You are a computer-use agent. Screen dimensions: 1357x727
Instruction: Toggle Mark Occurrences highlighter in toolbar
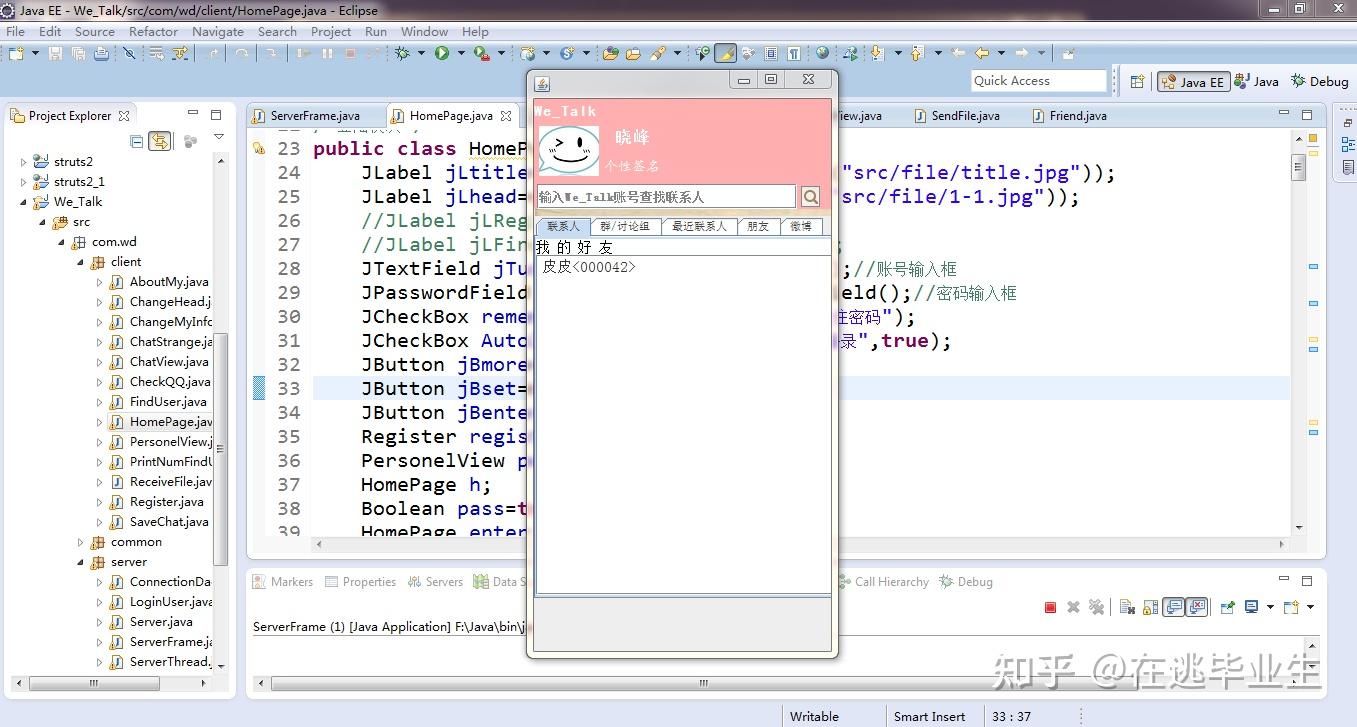726,53
